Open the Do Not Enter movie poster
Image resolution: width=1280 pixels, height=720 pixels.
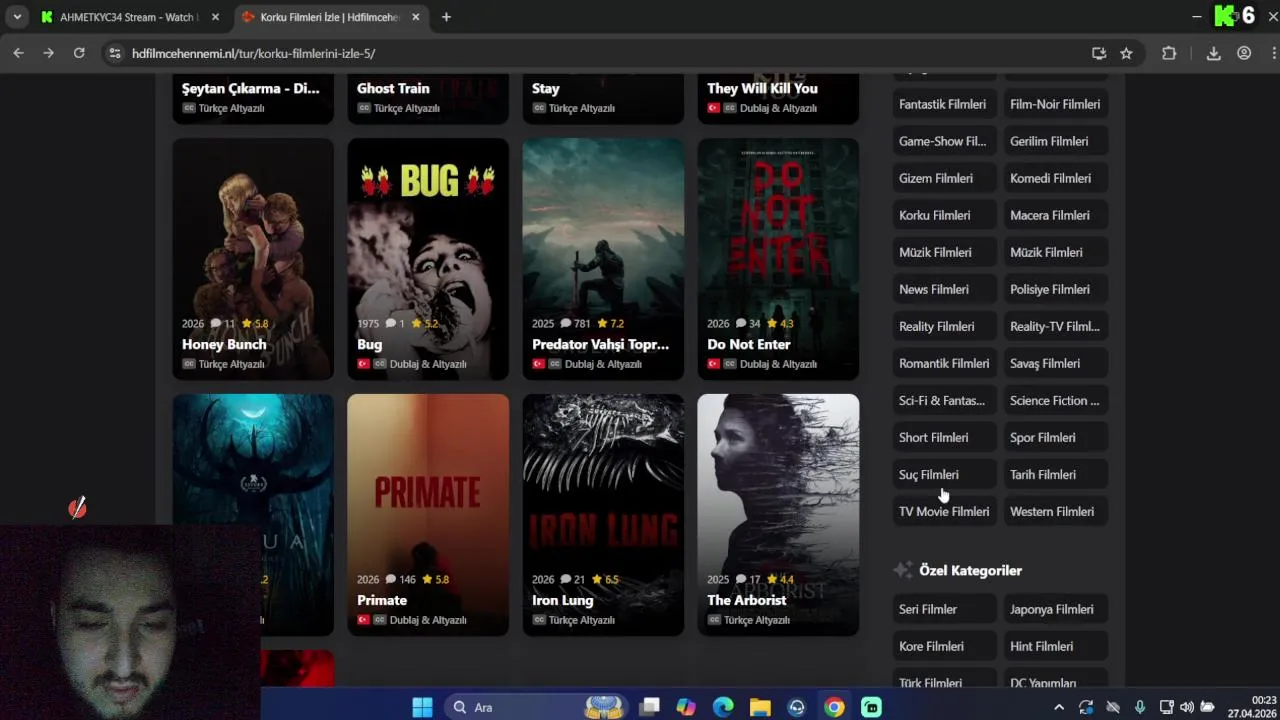tap(778, 259)
